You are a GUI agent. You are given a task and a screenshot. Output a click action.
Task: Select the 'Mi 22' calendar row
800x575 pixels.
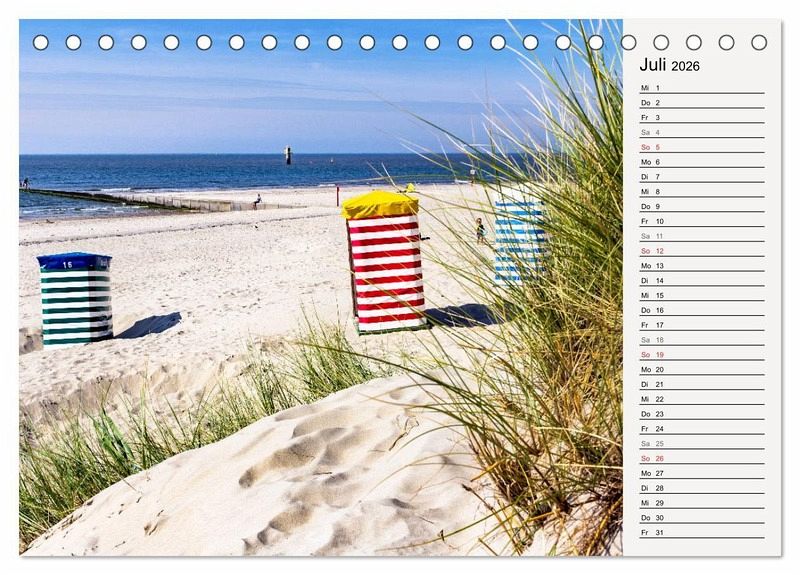coord(702,398)
